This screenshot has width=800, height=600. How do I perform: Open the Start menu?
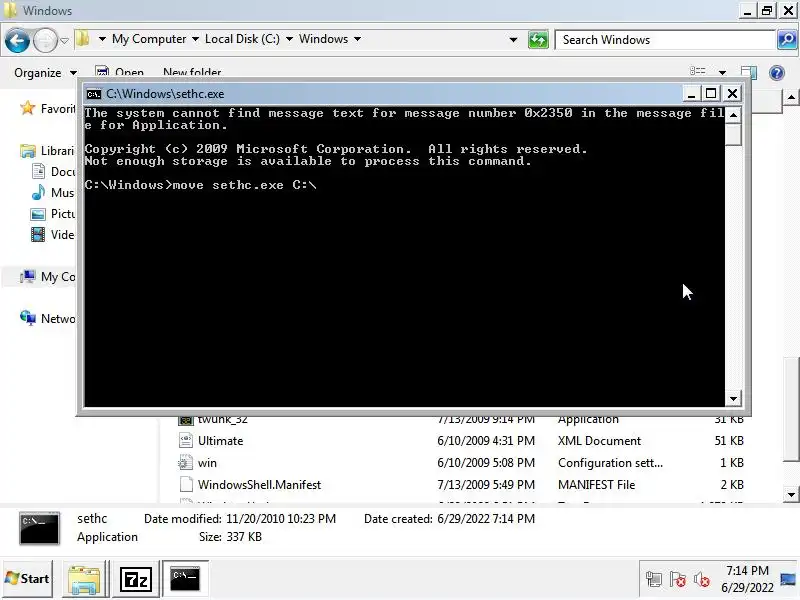point(27,579)
